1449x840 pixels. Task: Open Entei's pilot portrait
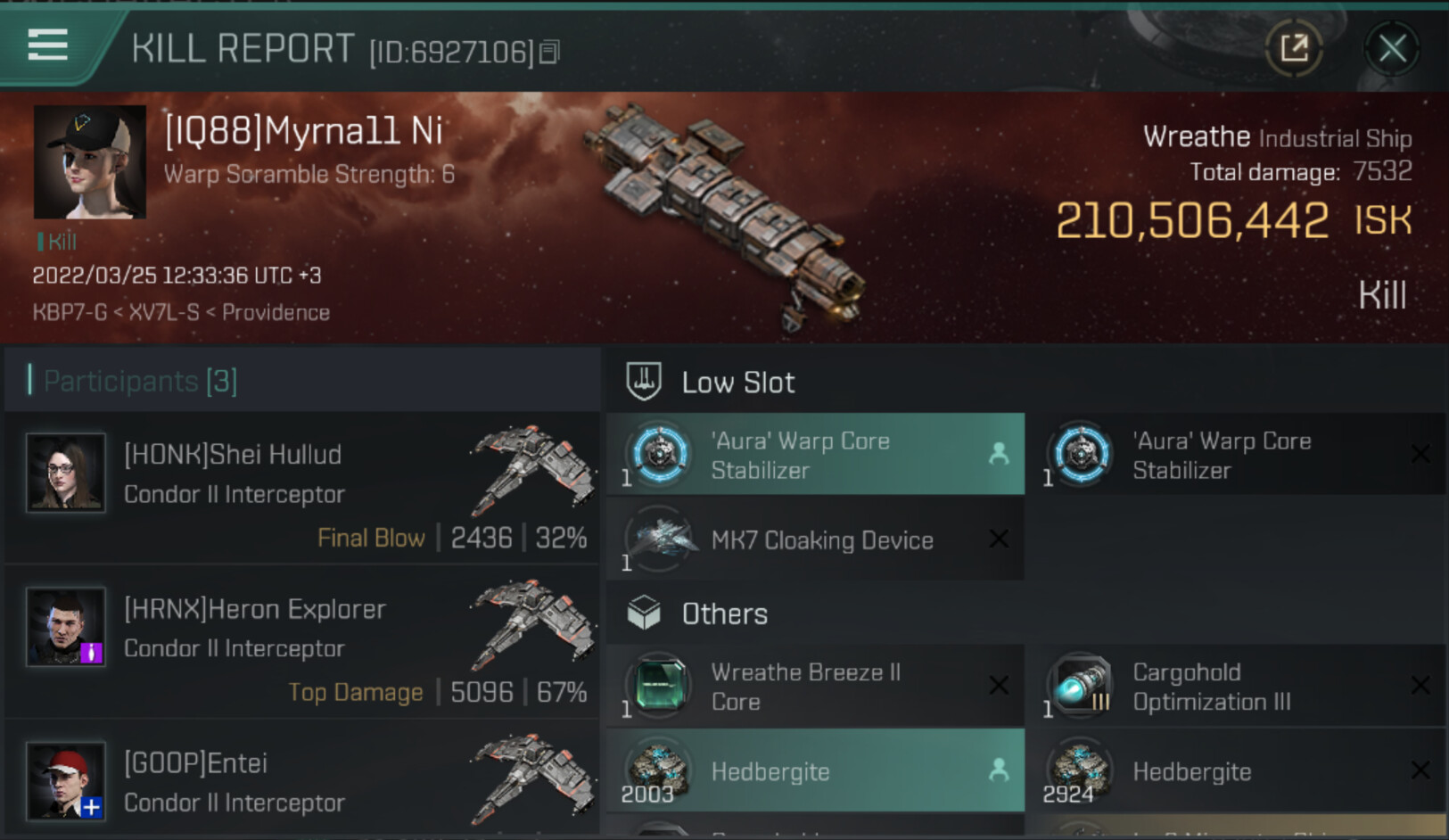click(65, 780)
